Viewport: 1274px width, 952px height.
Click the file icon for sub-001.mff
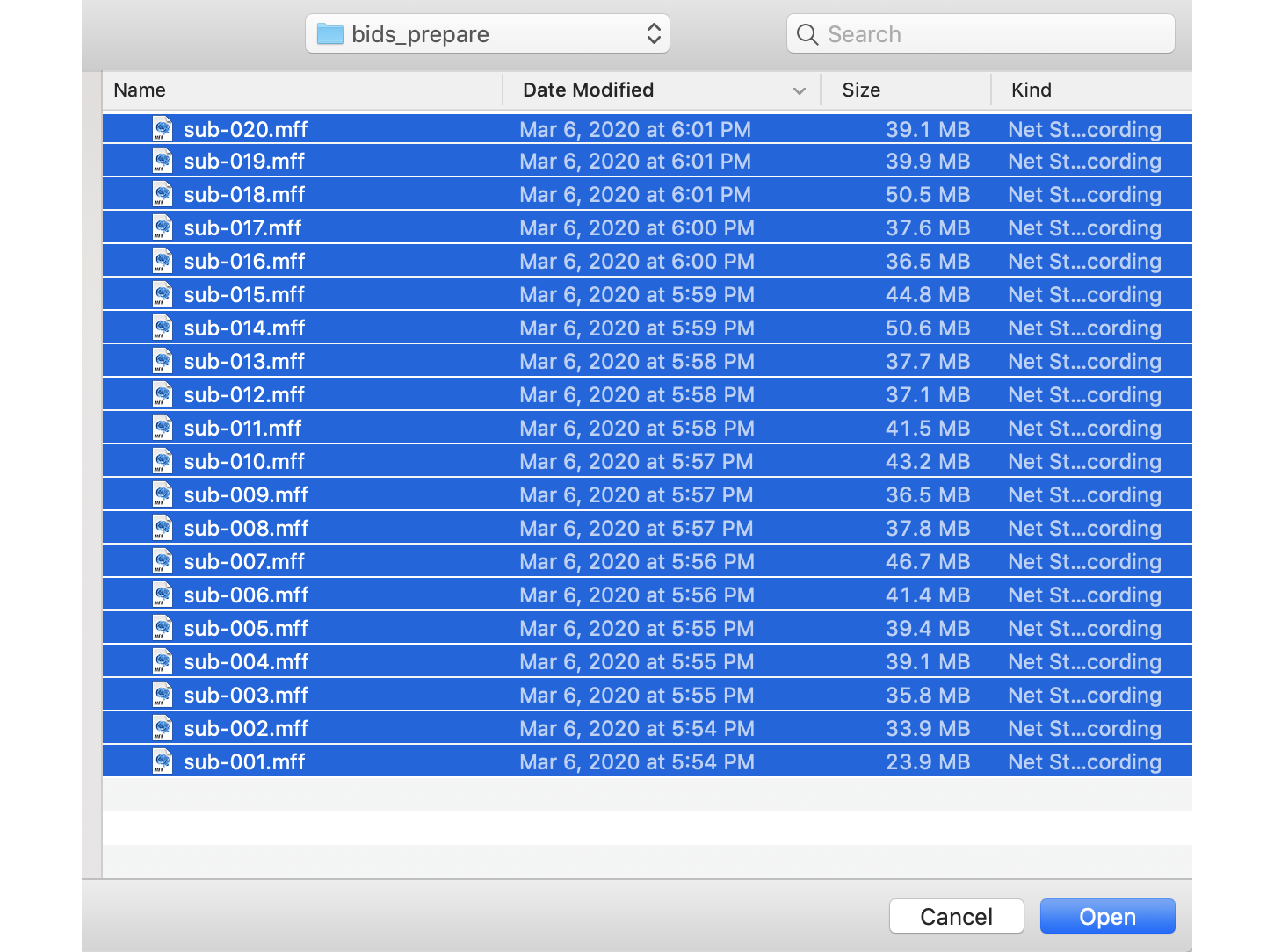pyautogui.click(x=163, y=762)
